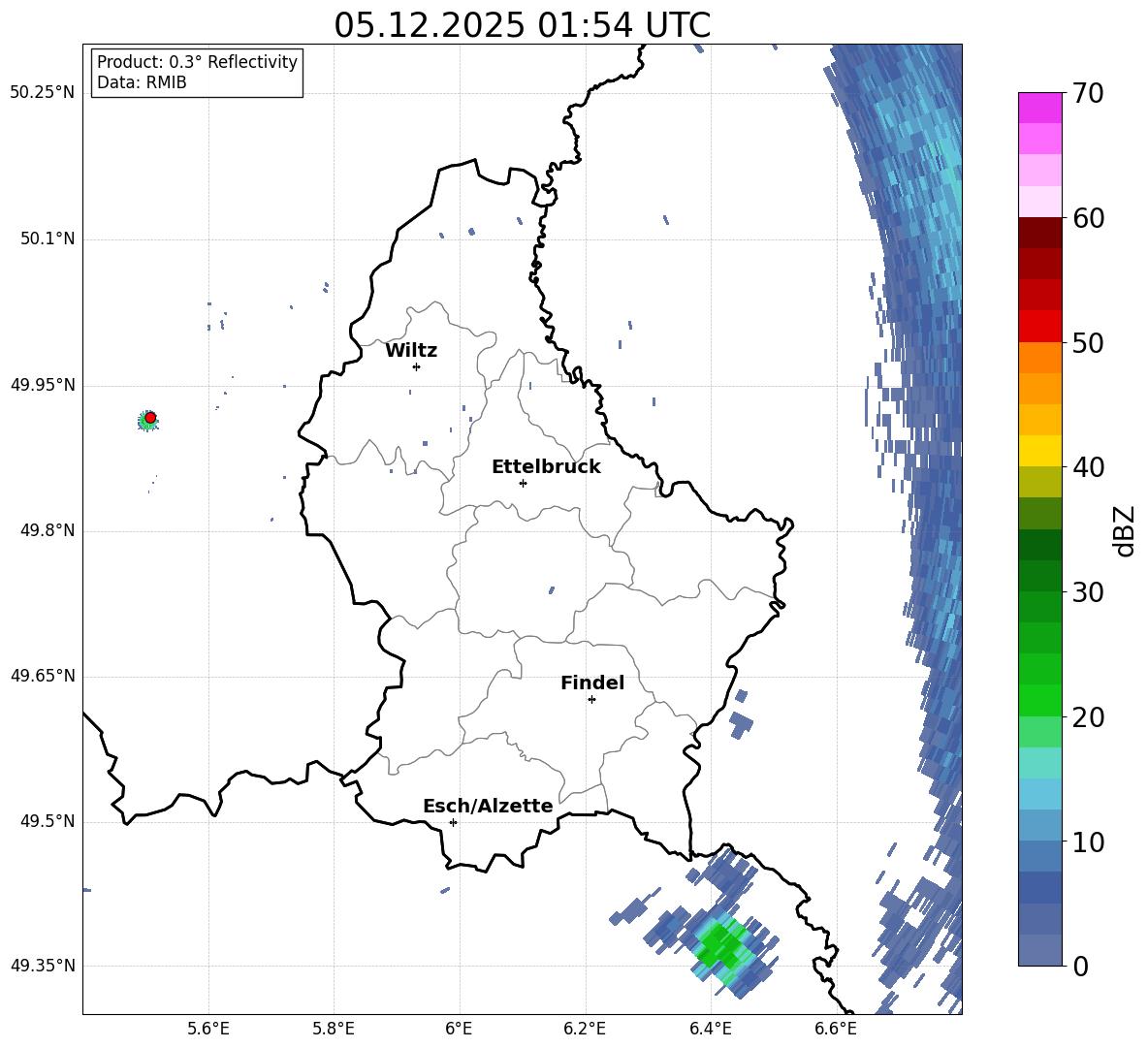This screenshot has width=1148, height=1048.
Task: Click the 5.6°E longitude label
Action: [208, 1029]
